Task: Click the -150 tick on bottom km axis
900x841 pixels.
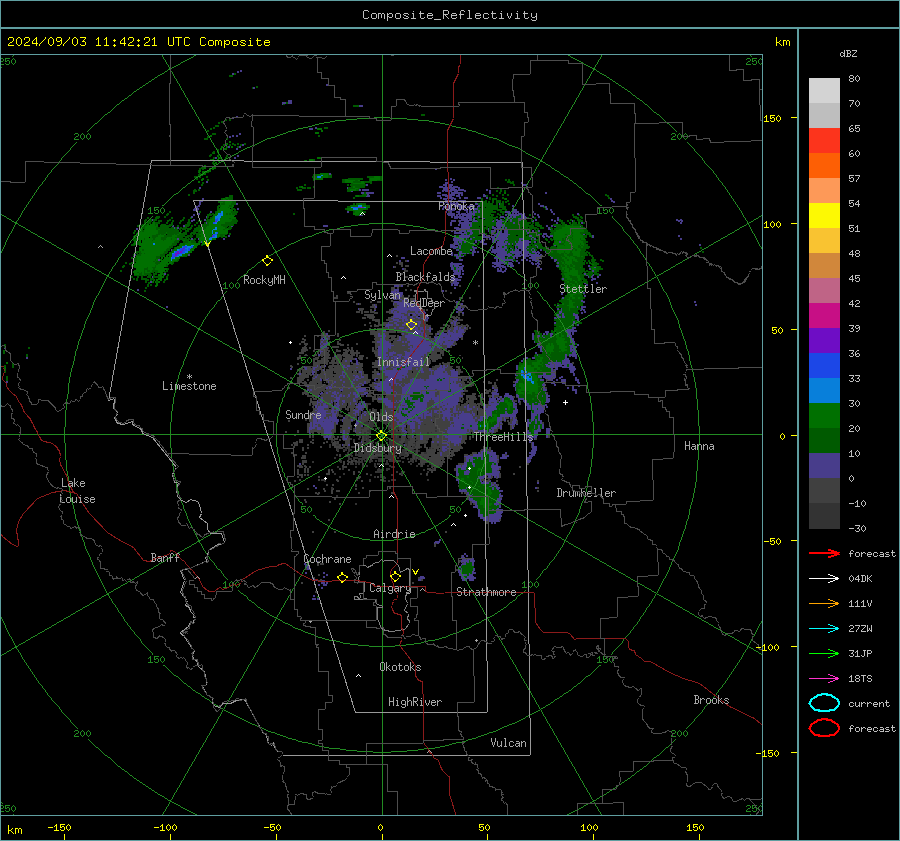Action: click(59, 827)
